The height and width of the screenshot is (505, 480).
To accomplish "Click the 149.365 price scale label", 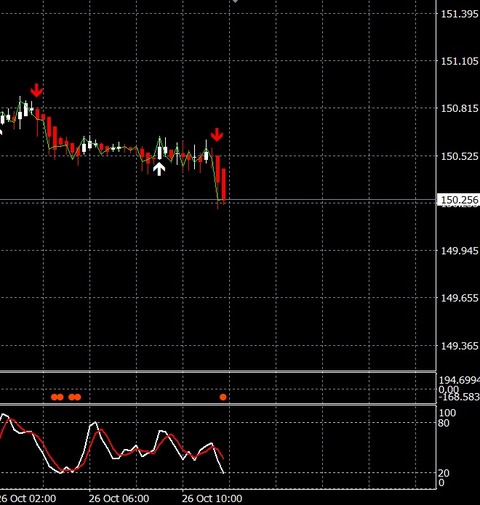I will (x=460, y=346).
